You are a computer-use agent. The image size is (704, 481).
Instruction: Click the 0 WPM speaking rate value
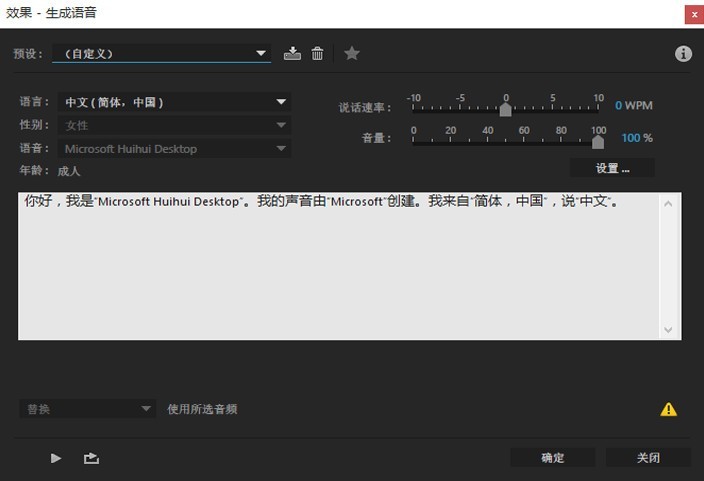click(x=634, y=106)
